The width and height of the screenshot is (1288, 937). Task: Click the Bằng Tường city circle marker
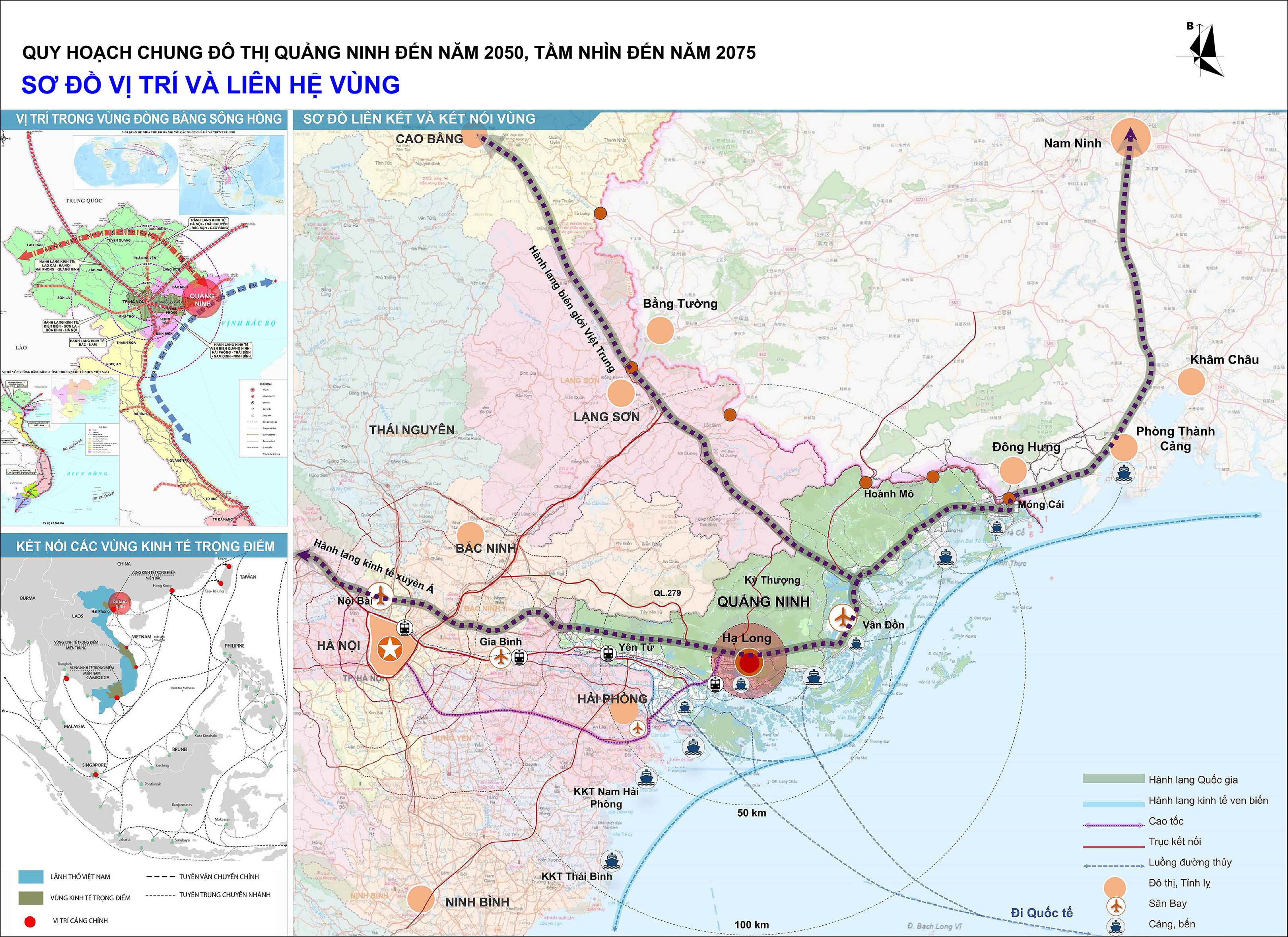659,330
